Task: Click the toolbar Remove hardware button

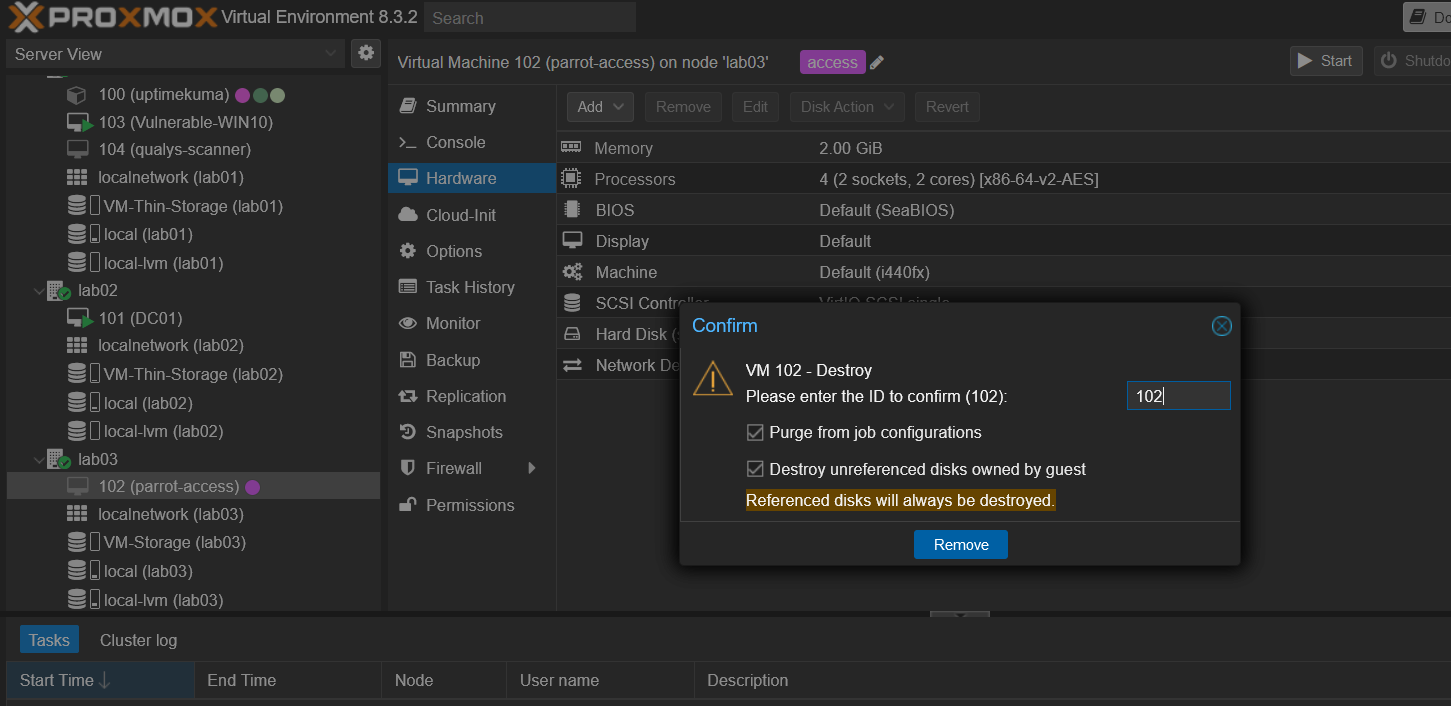Action: [684, 107]
